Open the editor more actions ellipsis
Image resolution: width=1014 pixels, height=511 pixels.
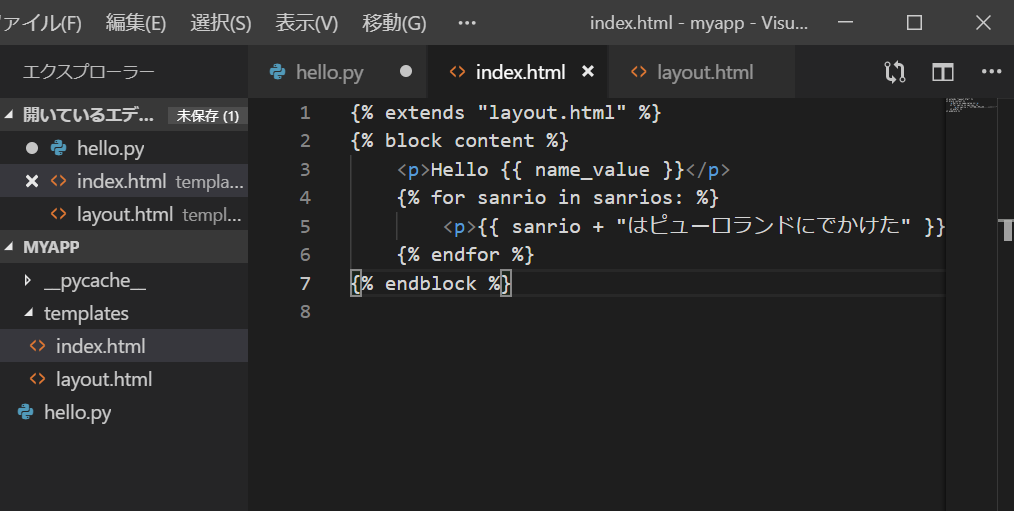tap(991, 72)
